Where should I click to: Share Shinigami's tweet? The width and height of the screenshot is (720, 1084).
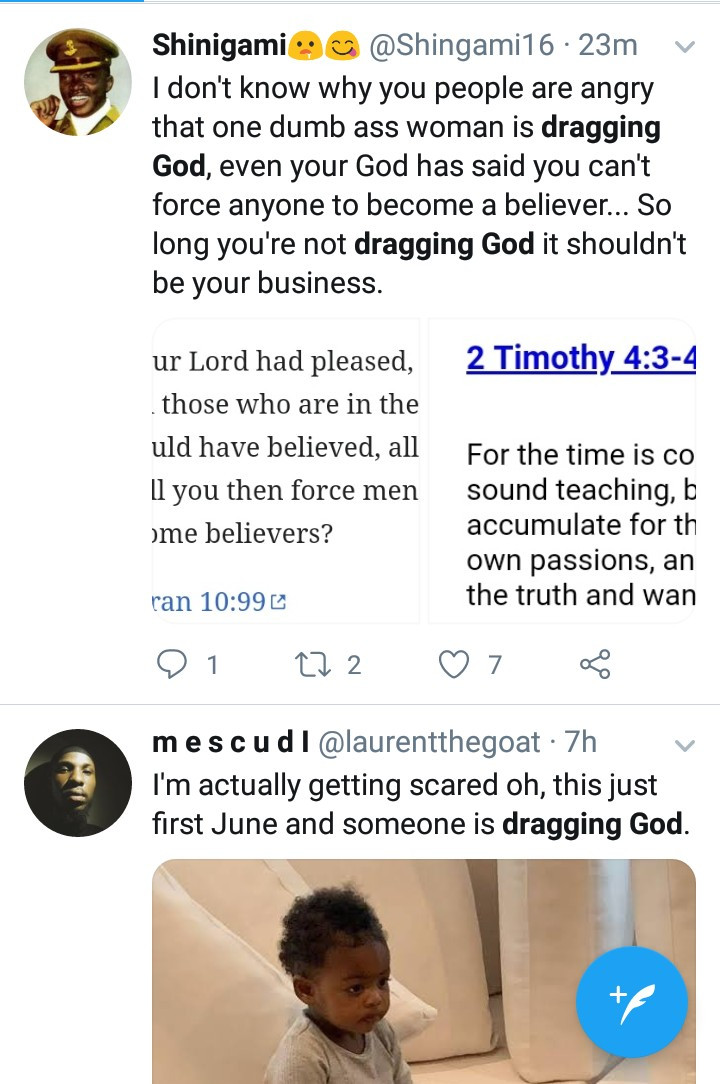[x=595, y=664]
